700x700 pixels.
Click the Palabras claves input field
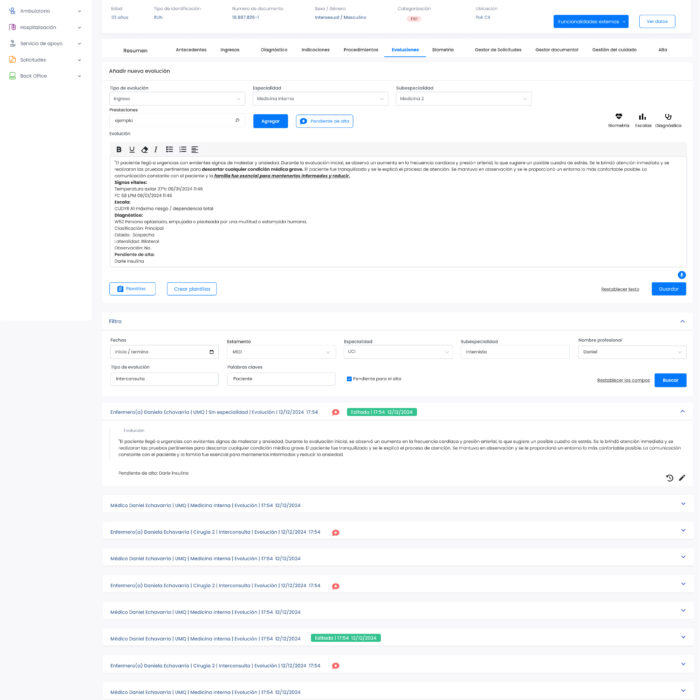point(281,379)
